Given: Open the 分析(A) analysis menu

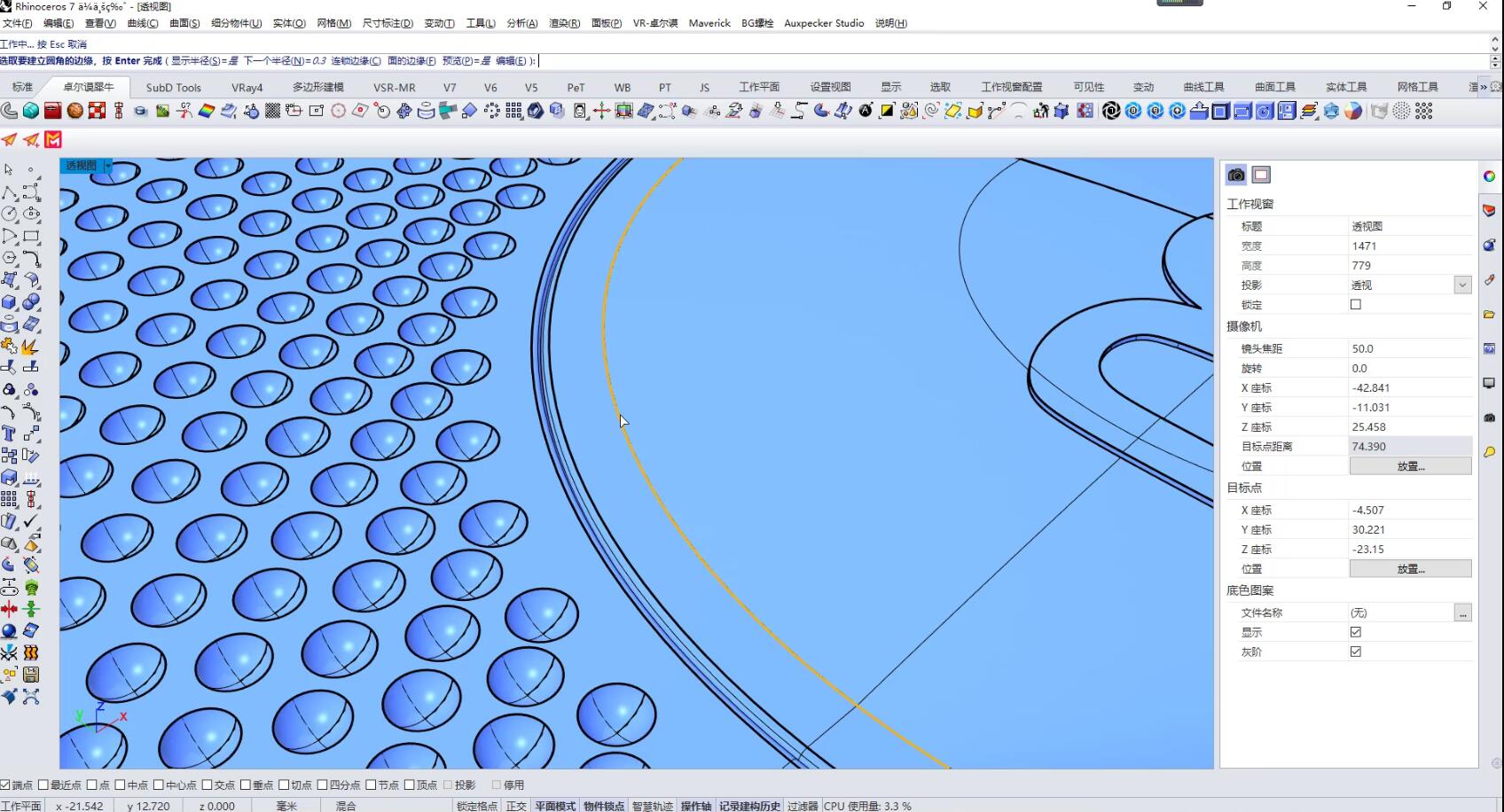Looking at the screenshot, I should click(x=521, y=23).
